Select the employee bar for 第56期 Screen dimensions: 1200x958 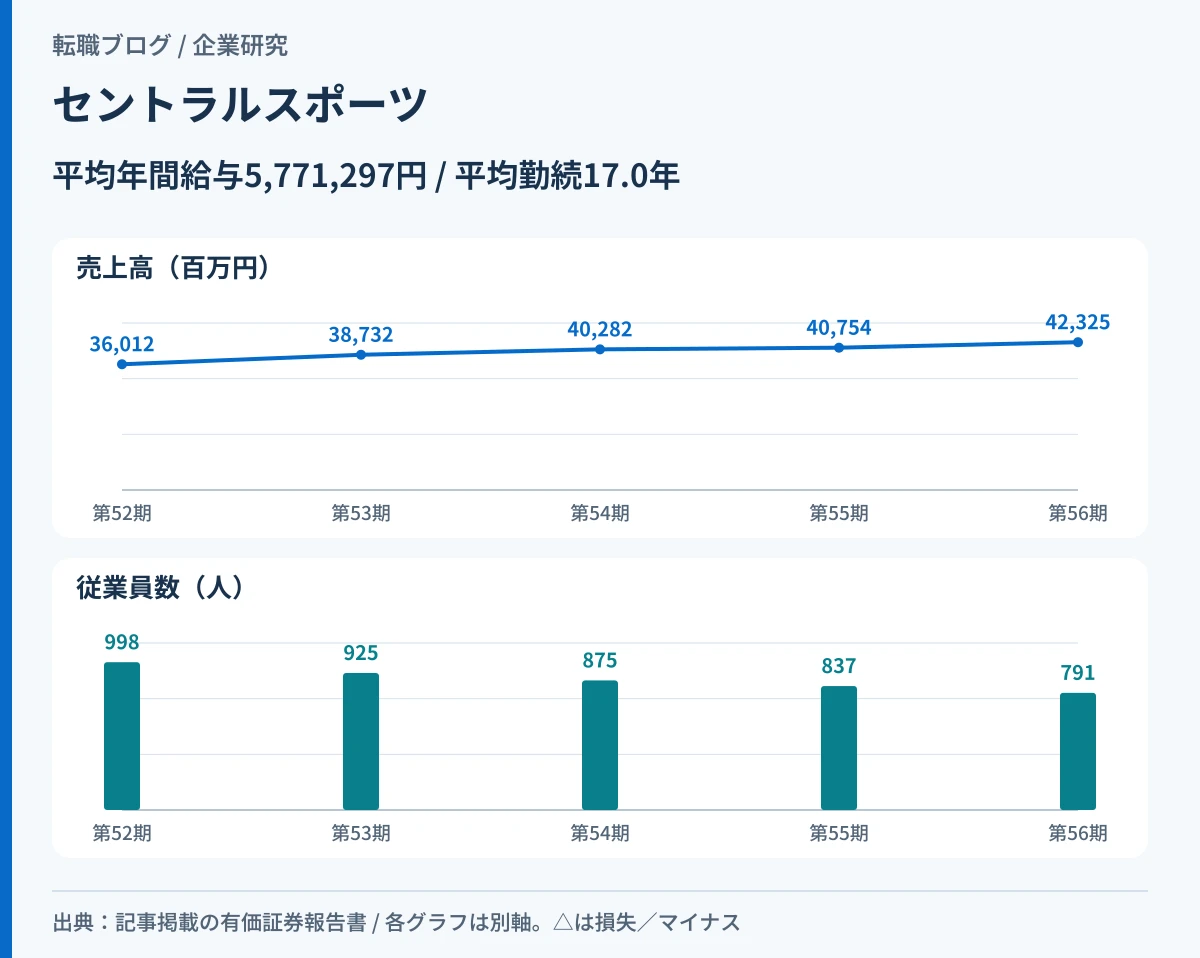[1078, 751]
